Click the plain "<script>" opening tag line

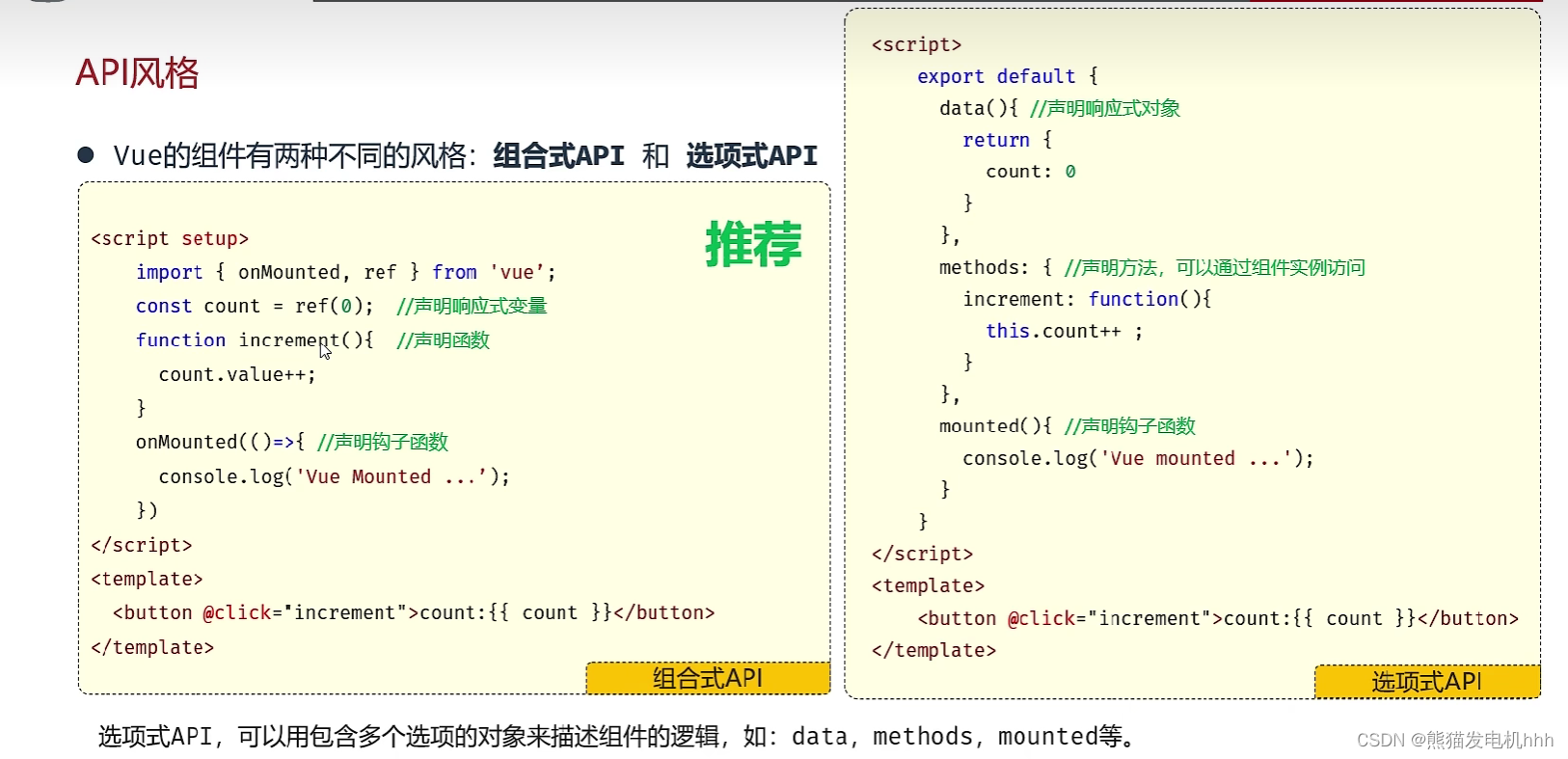click(916, 44)
